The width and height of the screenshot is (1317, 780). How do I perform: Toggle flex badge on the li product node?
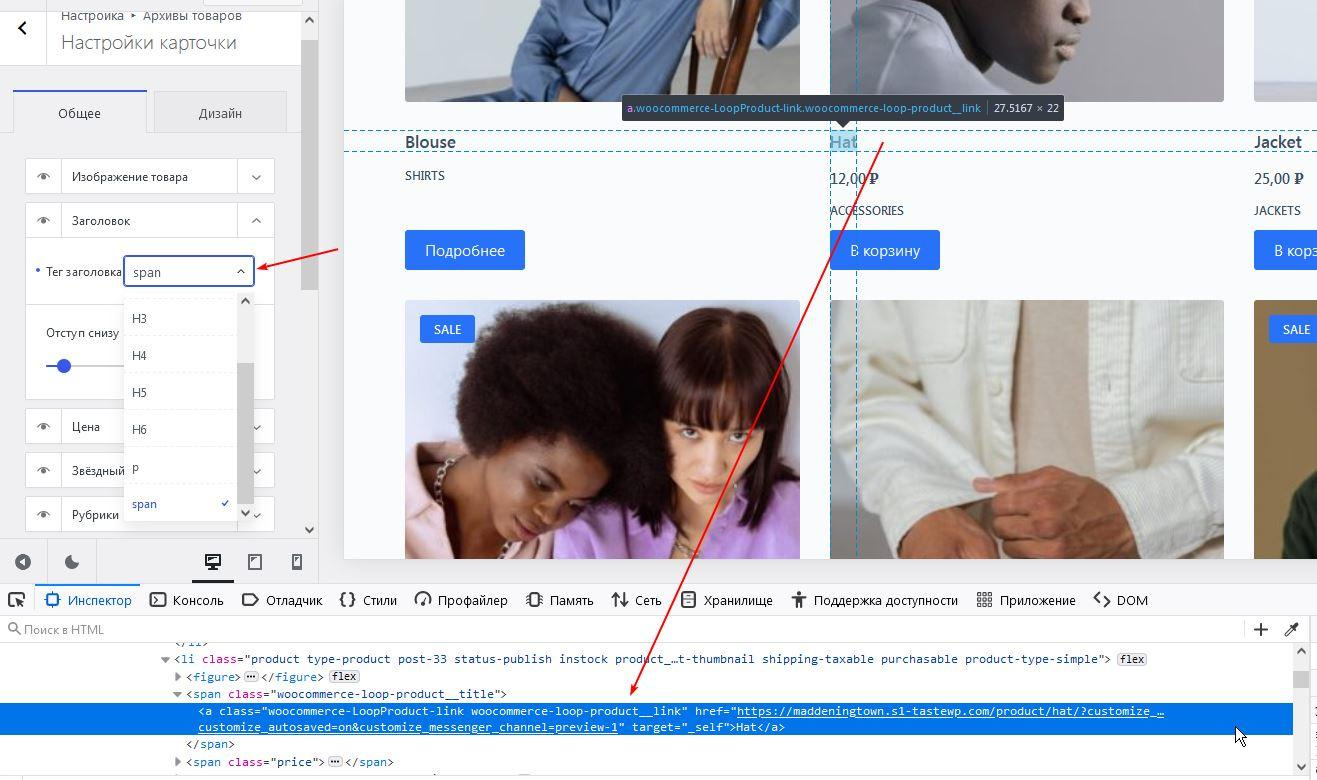coord(1132,660)
